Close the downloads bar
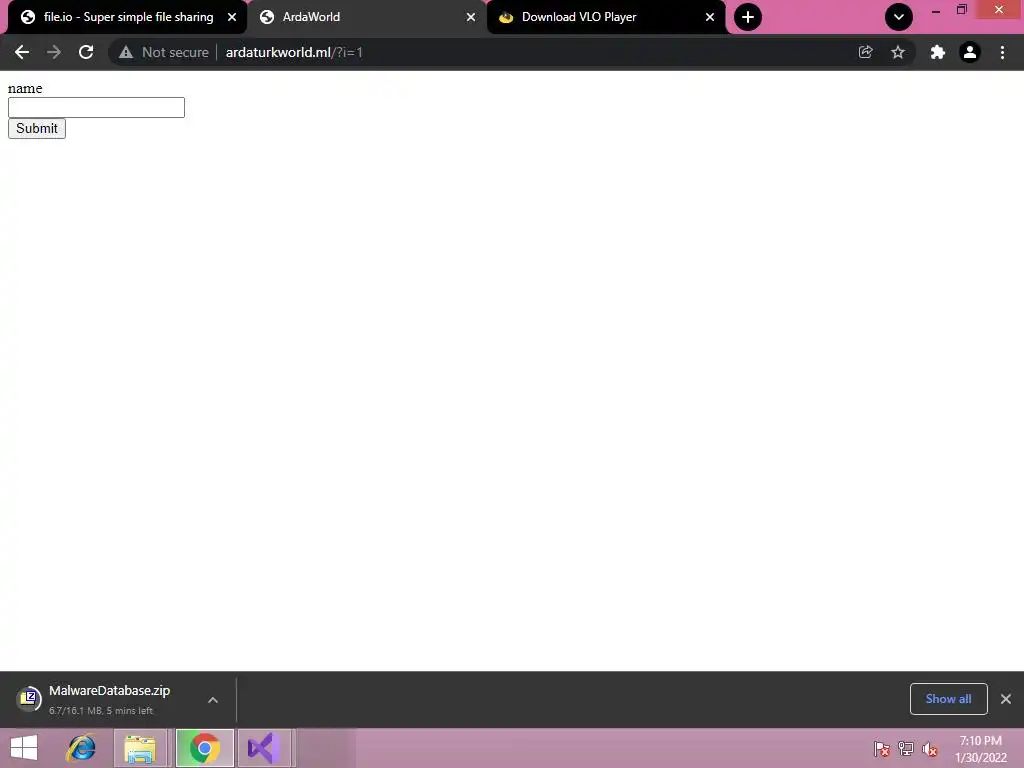The width and height of the screenshot is (1024, 768). click(x=1006, y=699)
